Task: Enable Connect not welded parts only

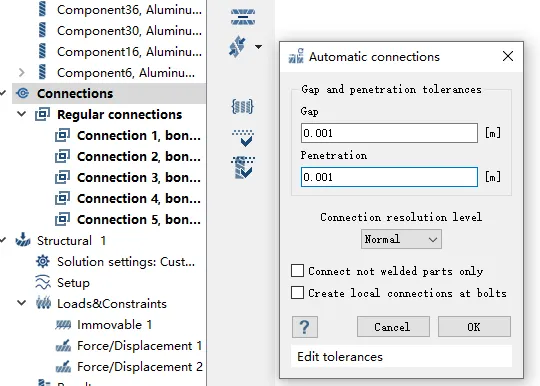Action: click(297, 271)
